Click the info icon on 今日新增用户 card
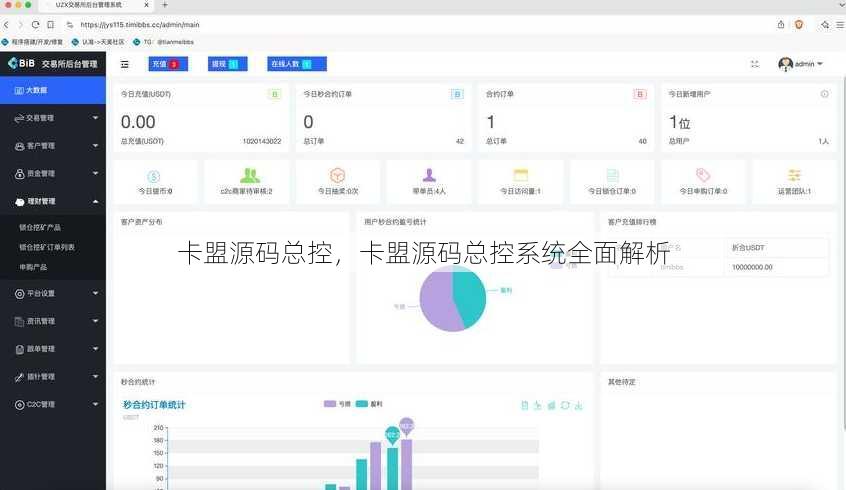This screenshot has width=846, height=490. pos(824,94)
